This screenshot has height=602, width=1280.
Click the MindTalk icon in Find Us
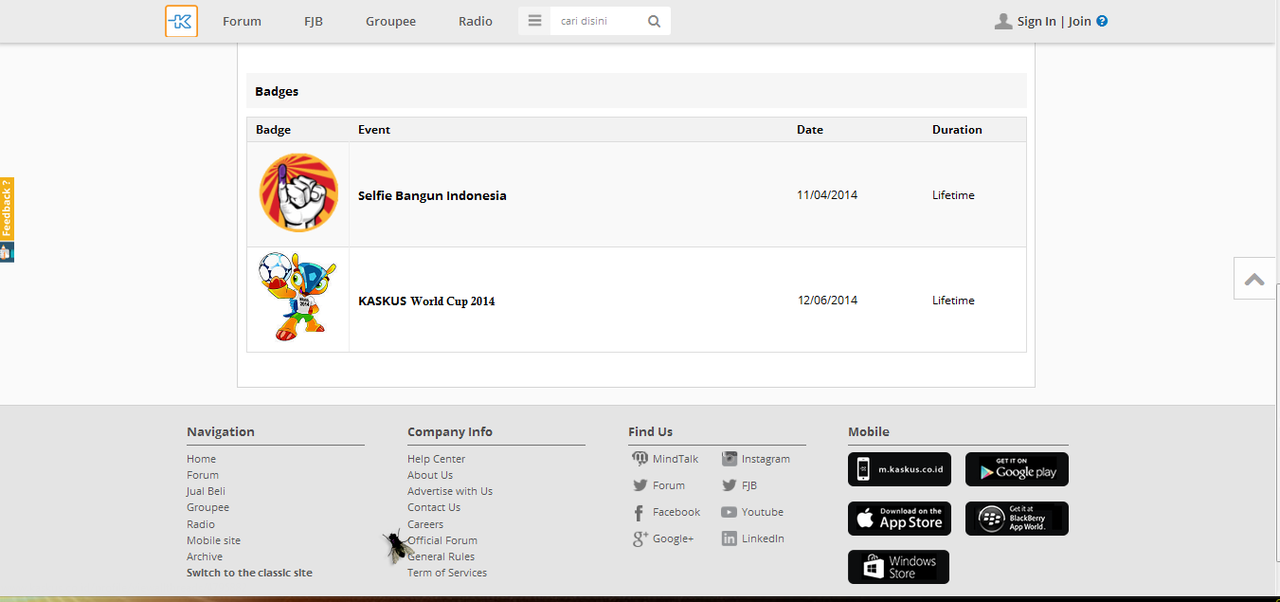pos(640,459)
